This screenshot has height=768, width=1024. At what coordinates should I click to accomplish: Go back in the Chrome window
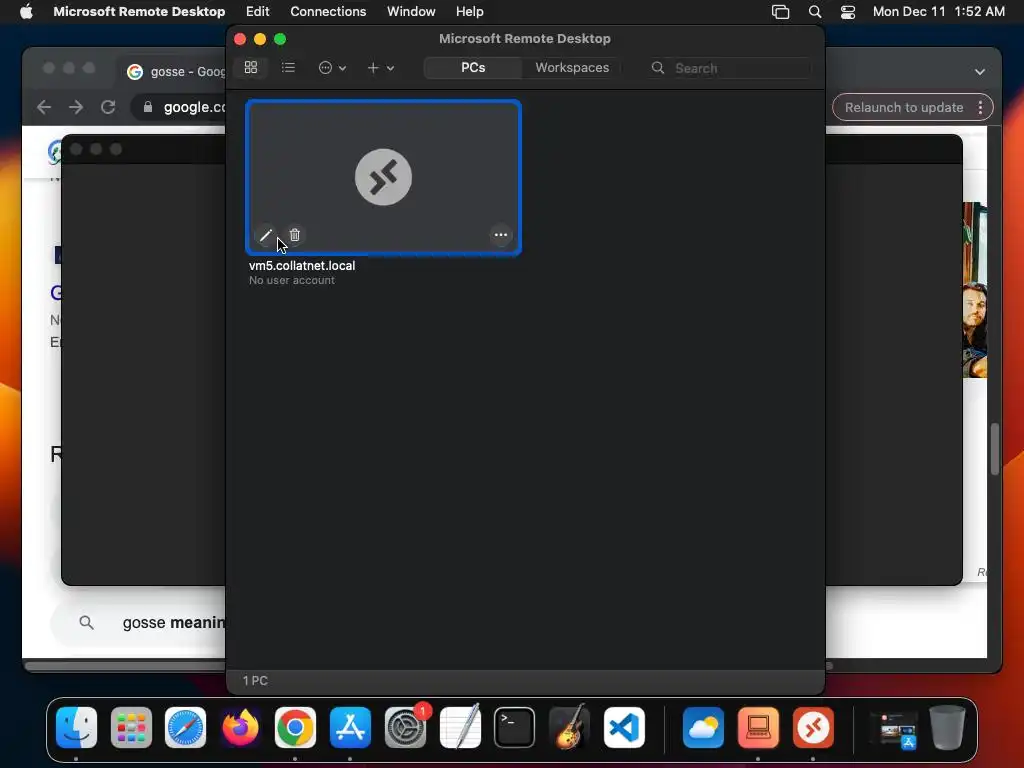44,107
